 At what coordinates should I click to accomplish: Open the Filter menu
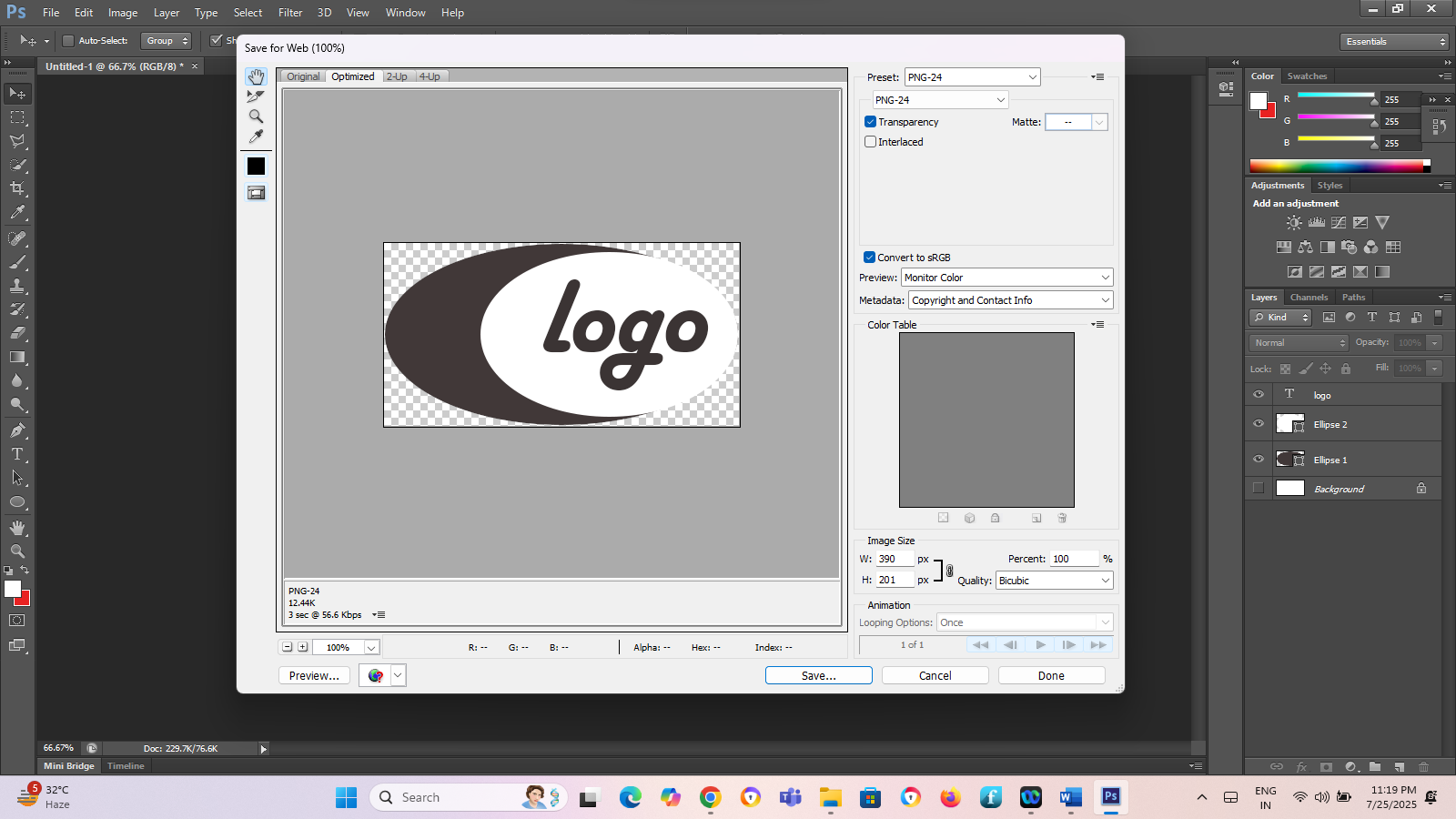(x=290, y=13)
